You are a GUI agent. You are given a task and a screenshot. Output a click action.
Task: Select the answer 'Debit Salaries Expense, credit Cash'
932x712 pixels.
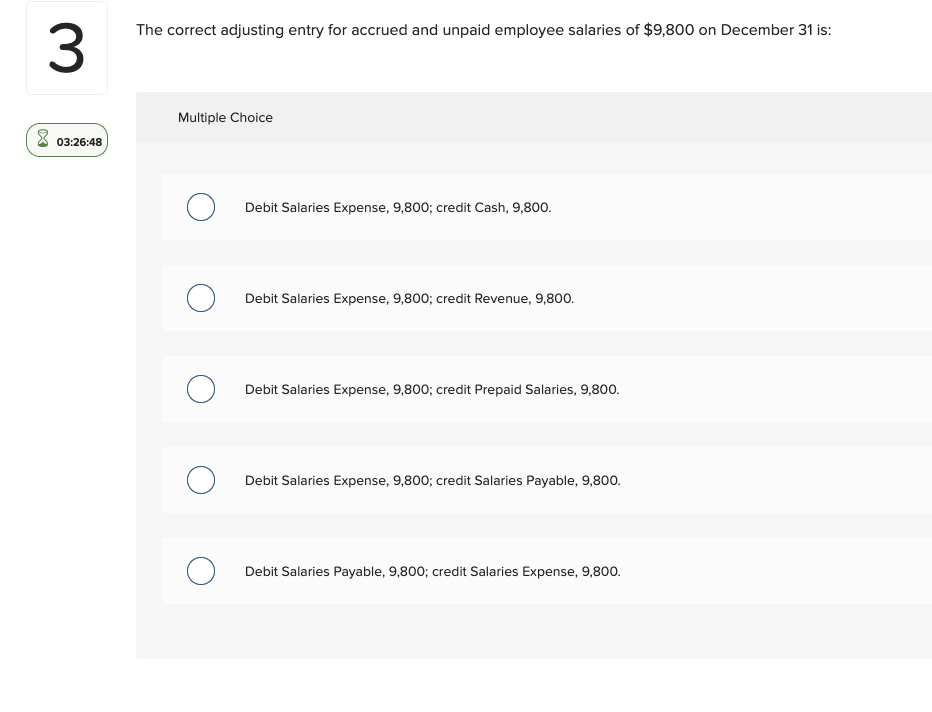pos(398,207)
